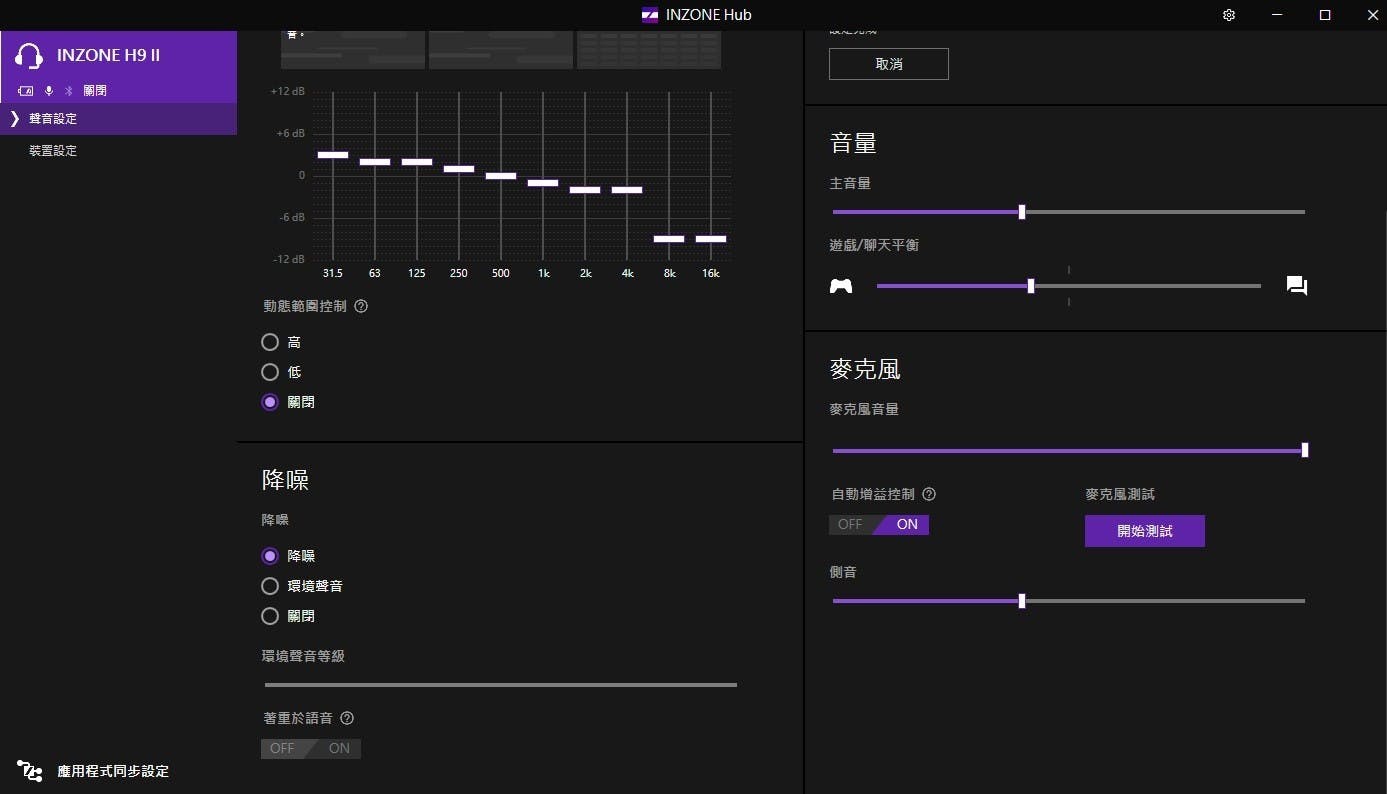
Task: Turn off noise cancelling with 關閉 option
Action: point(270,616)
